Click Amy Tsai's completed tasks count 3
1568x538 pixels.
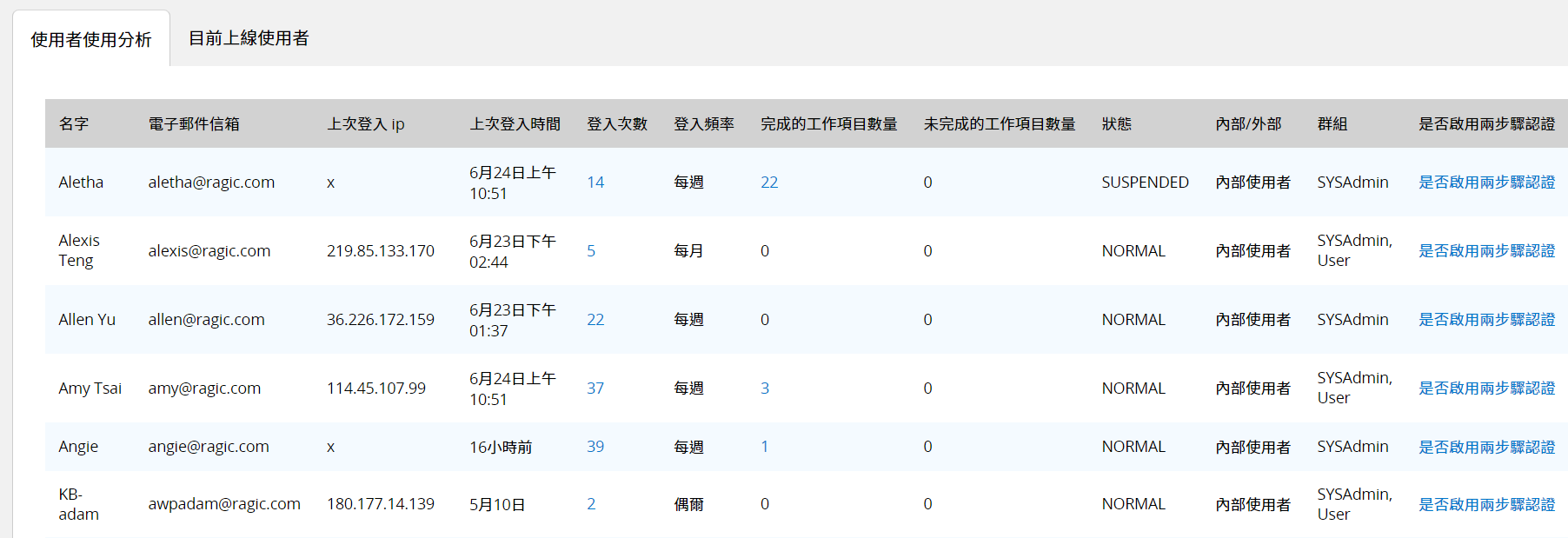(x=765, y=389)
